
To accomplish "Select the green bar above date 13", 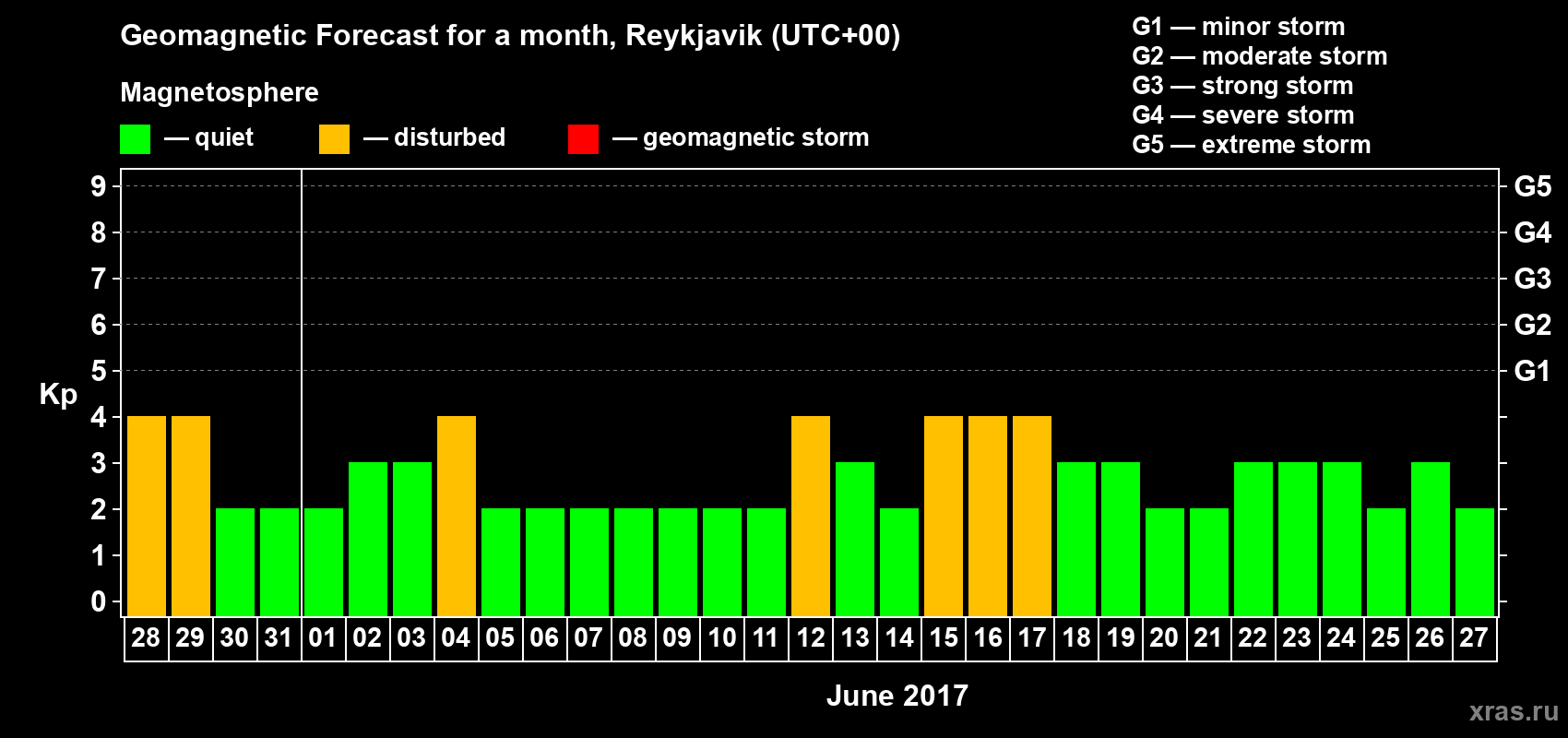I will pyautogui.click(x=855, y=539).
